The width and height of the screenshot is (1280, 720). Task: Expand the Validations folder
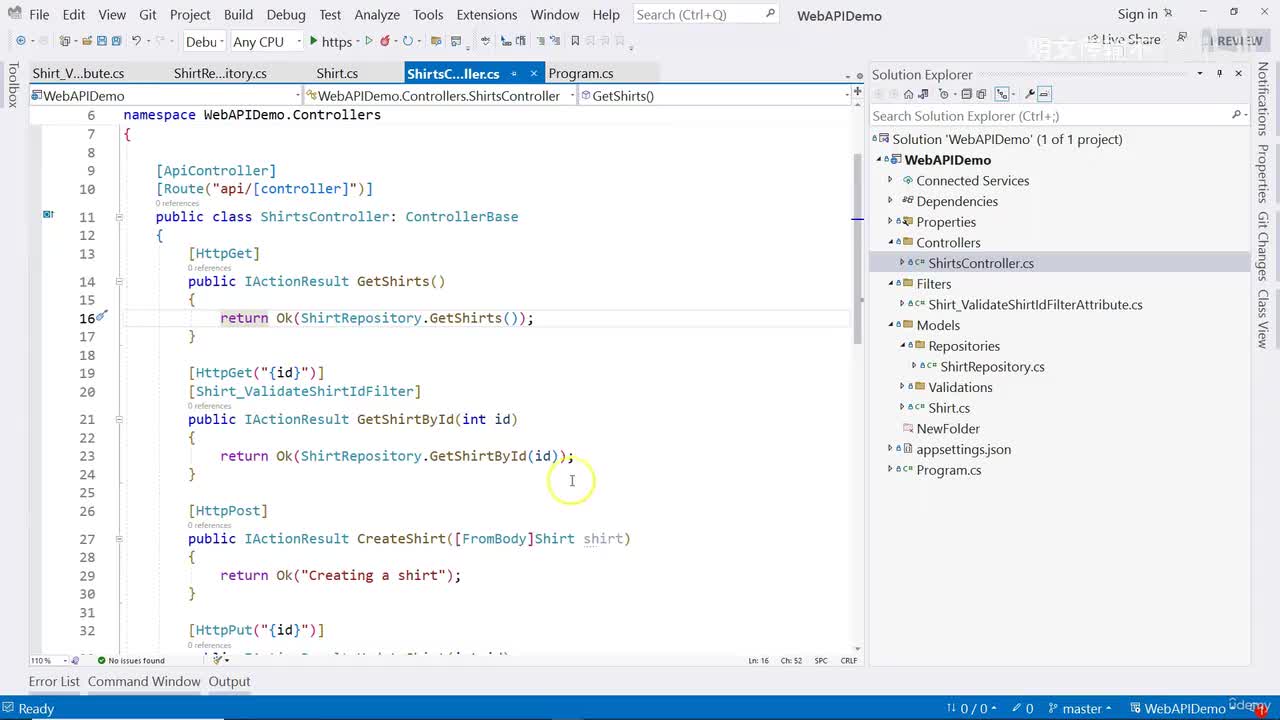pyautogui.click(x=903, y=387)
